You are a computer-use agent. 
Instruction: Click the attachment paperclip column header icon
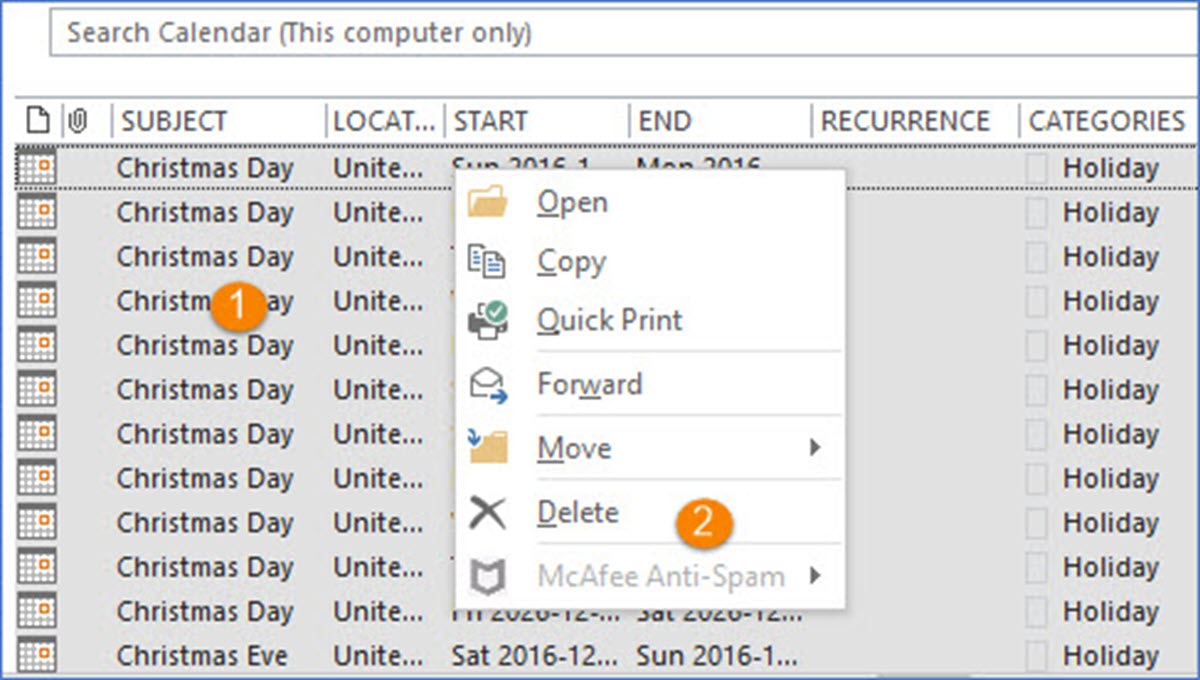pyautogui.click(x=78, y=121)
